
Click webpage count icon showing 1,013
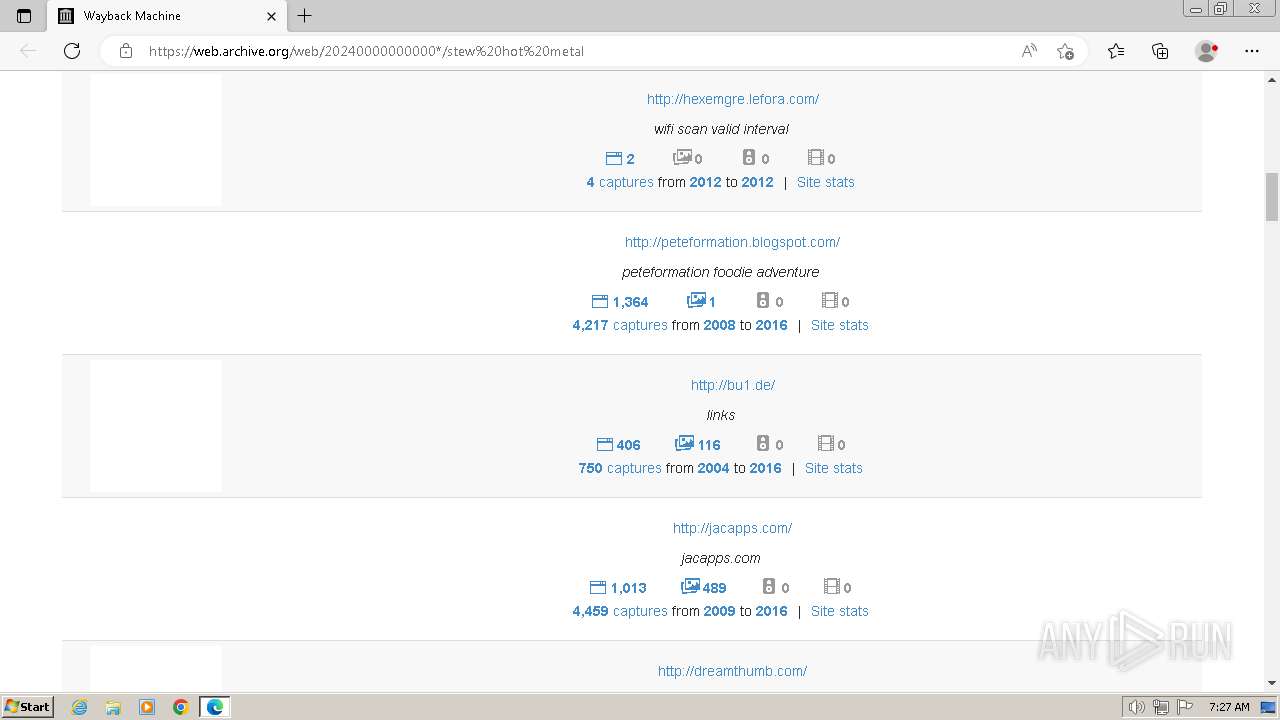point(598,587)
